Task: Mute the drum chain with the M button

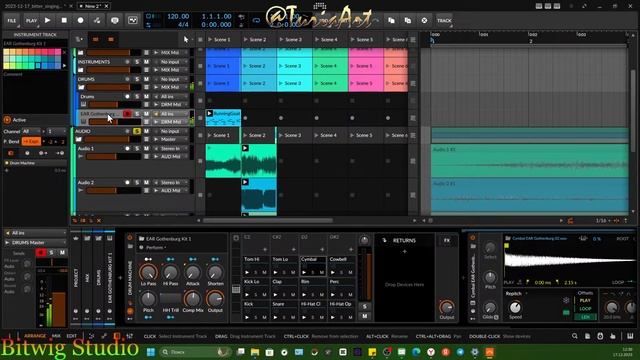Action: click(364, 316)
